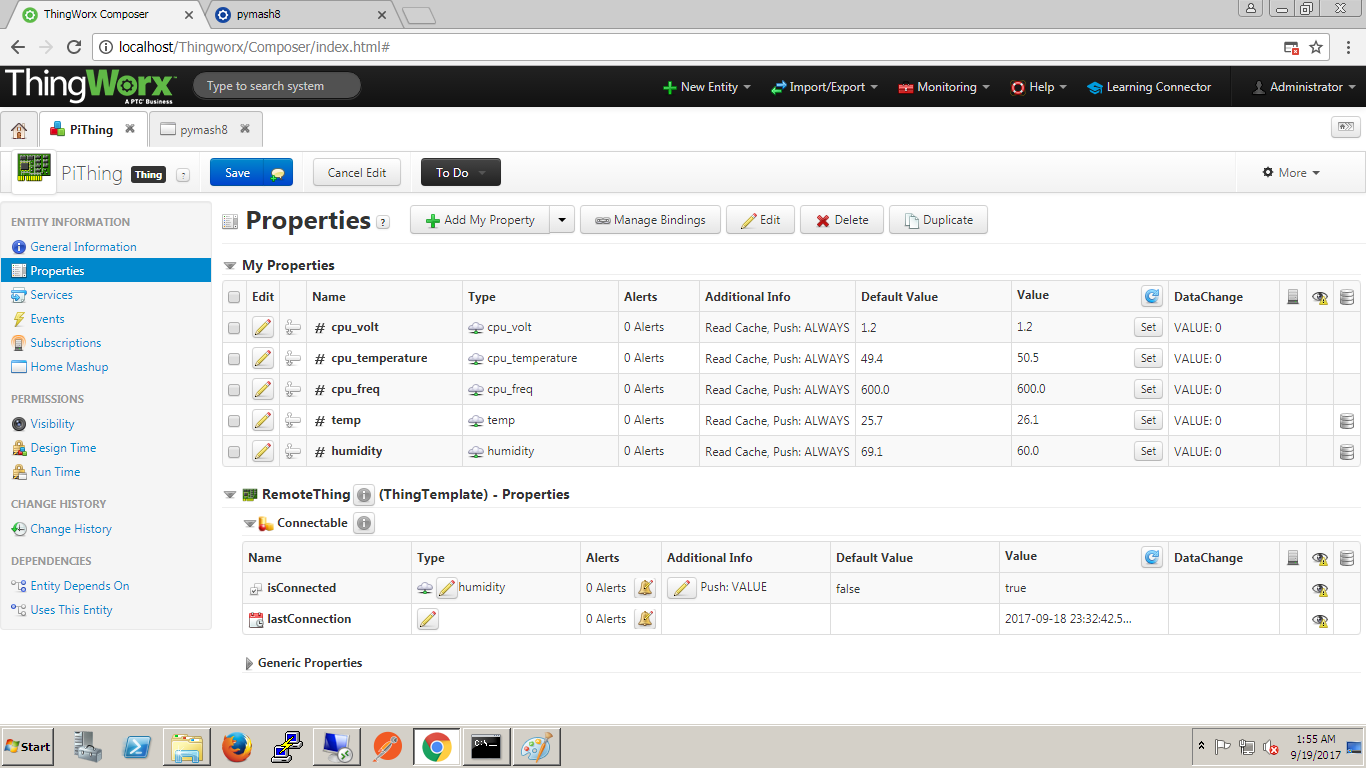
Task: Click the system search field
Action: click(277, 86)
